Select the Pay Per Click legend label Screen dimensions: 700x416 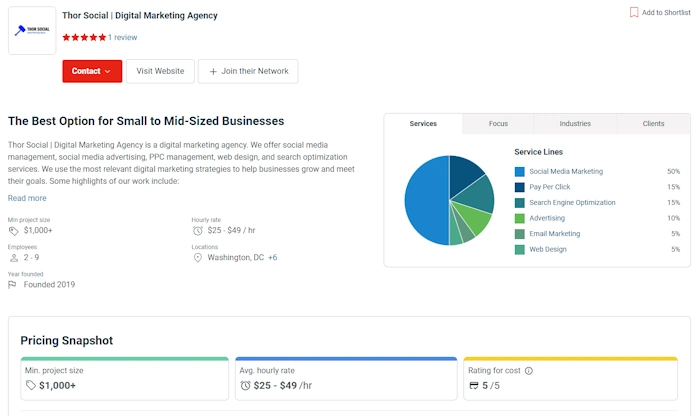(550, 187)
